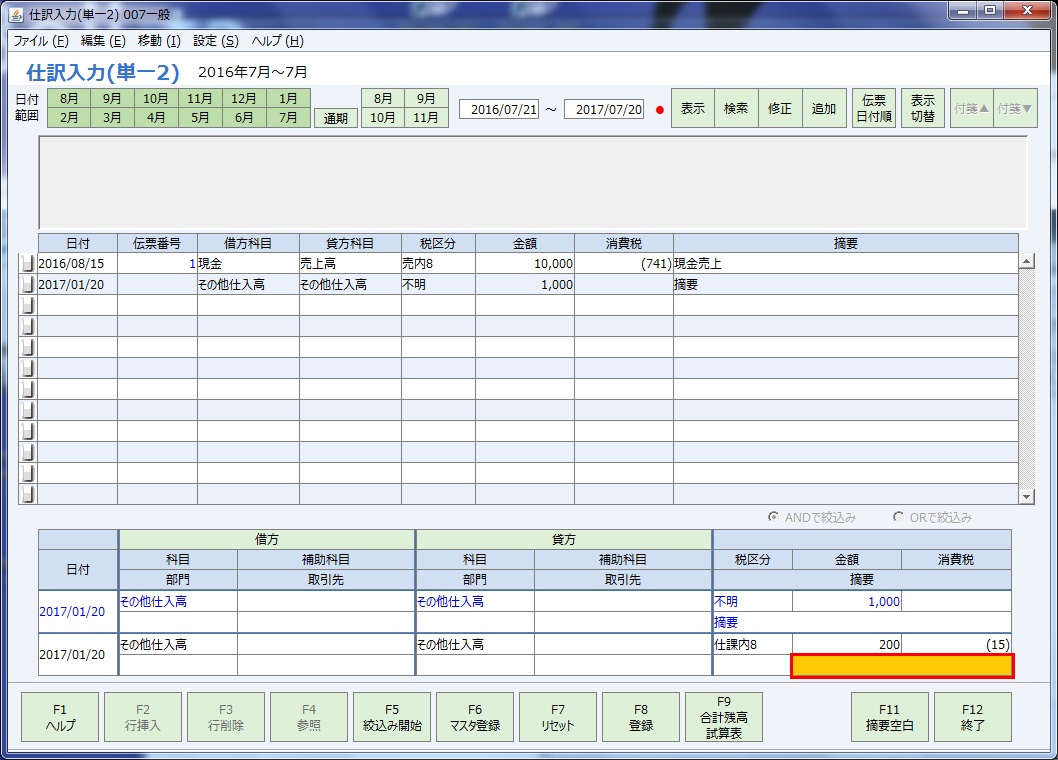The width and height of the screenshot is (1058, 760).
Task: Click the 2016/07/21 date input field
Action: pos(499,108)
